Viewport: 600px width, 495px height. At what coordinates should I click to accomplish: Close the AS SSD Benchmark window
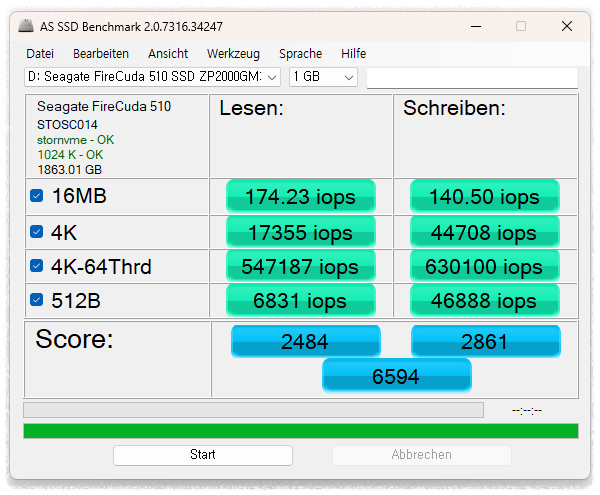click(567, 26)
